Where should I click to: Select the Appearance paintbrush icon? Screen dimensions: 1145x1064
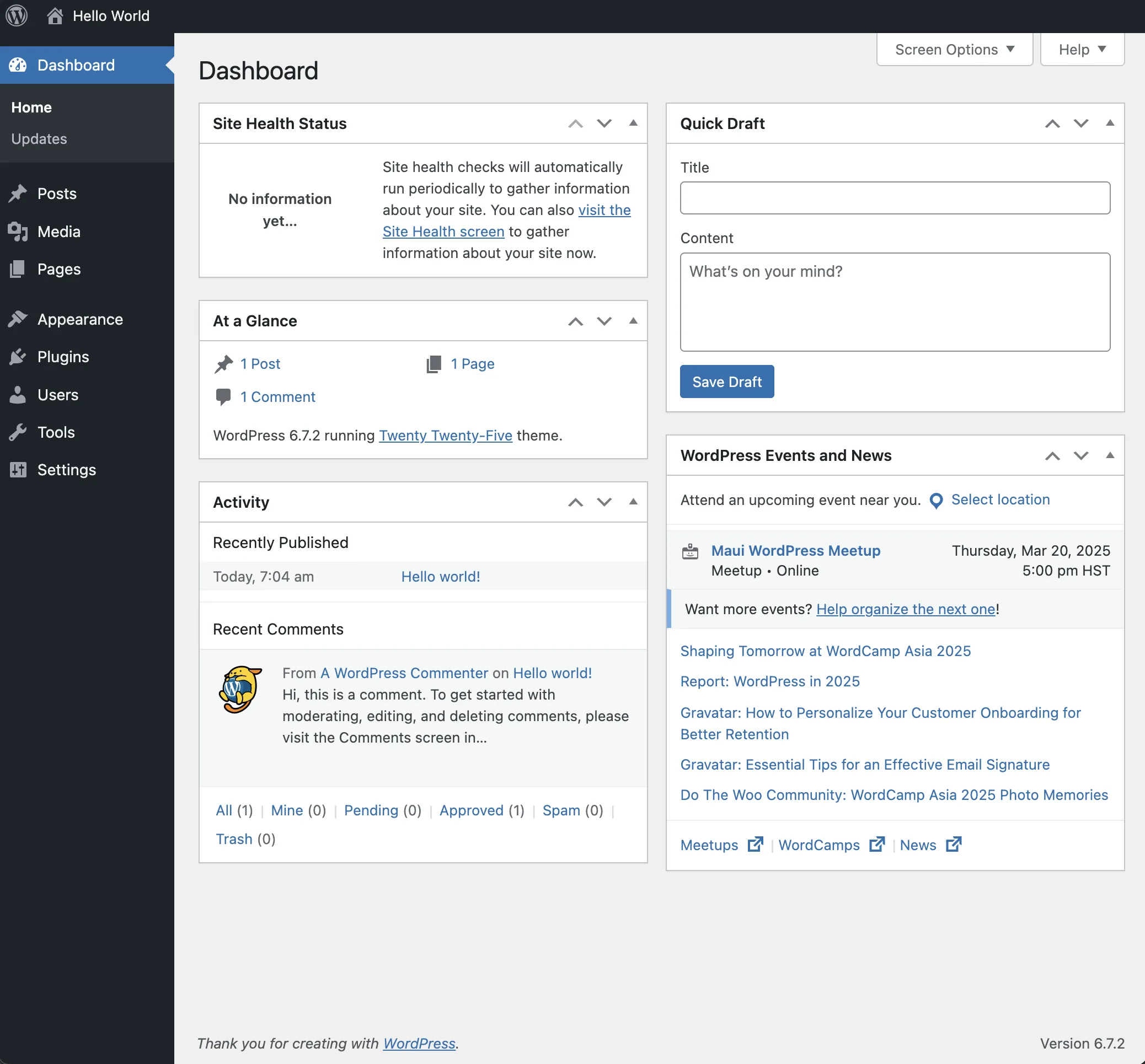pyautogui.click(x=18, y=319)
